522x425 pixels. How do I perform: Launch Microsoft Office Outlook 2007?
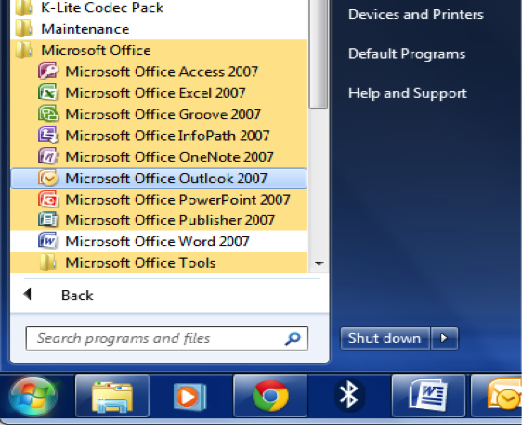[159, 178]
